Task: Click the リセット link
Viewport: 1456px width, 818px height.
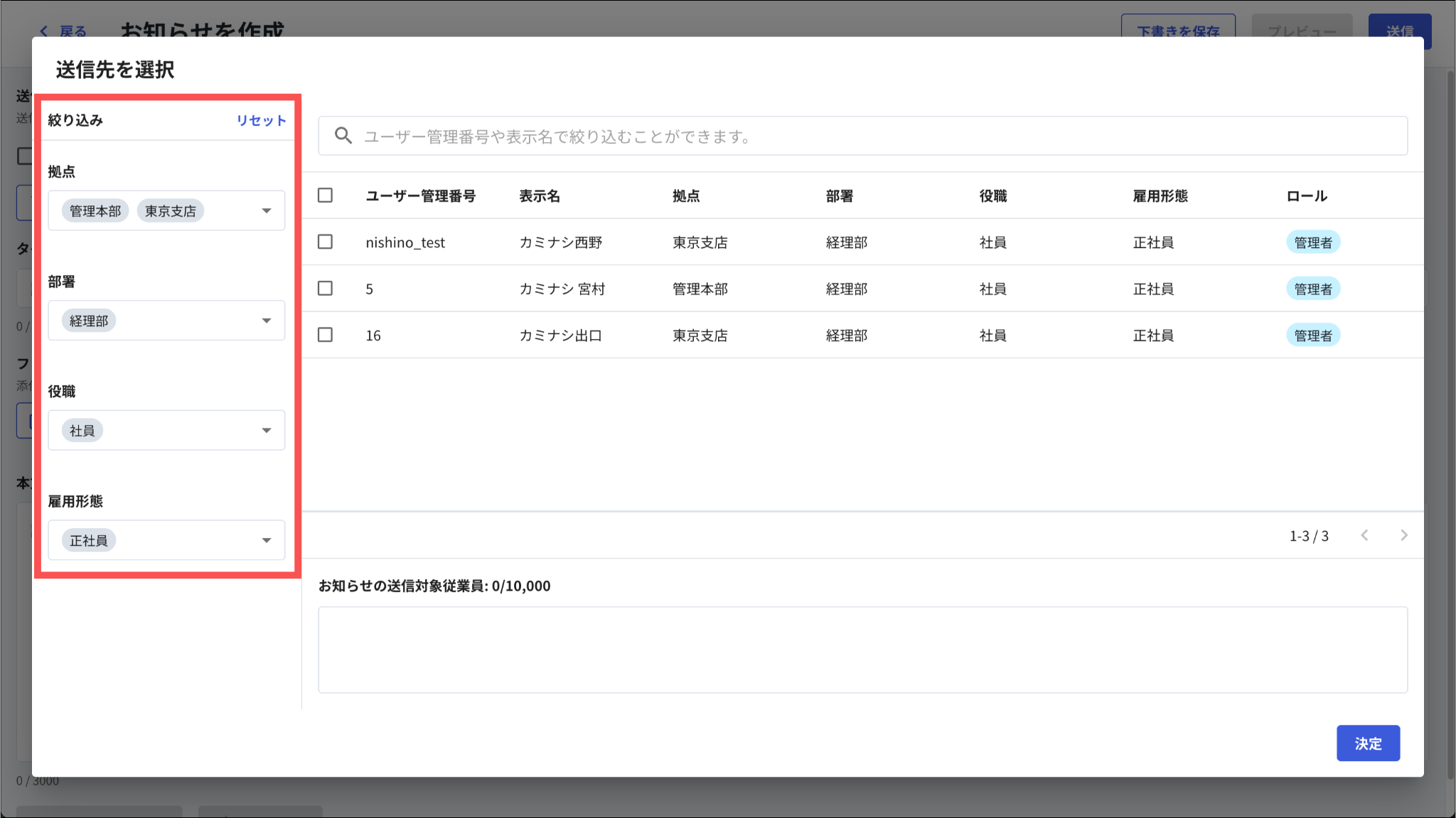Action: click(261, 120)
